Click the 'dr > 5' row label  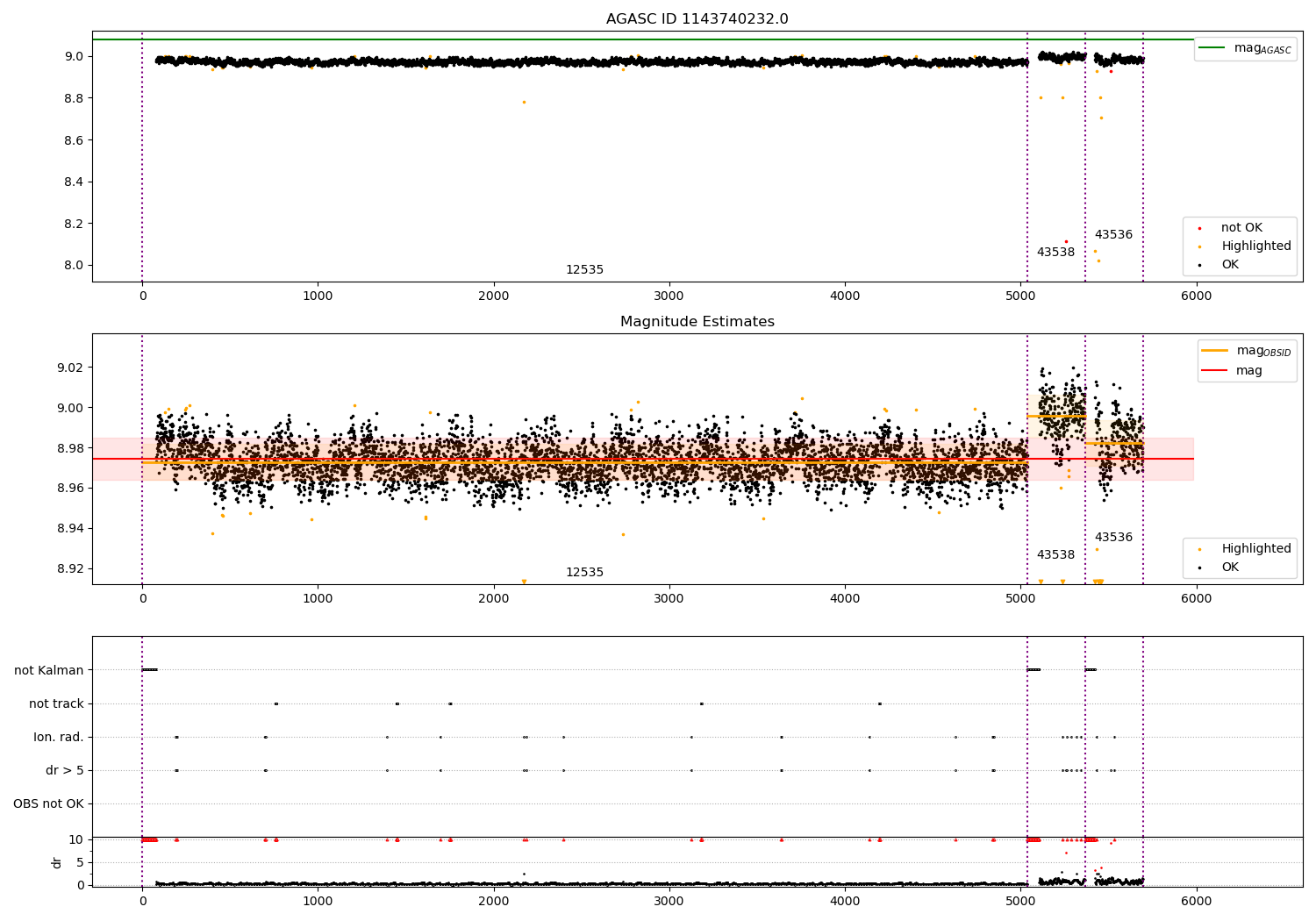pos(65,771)
